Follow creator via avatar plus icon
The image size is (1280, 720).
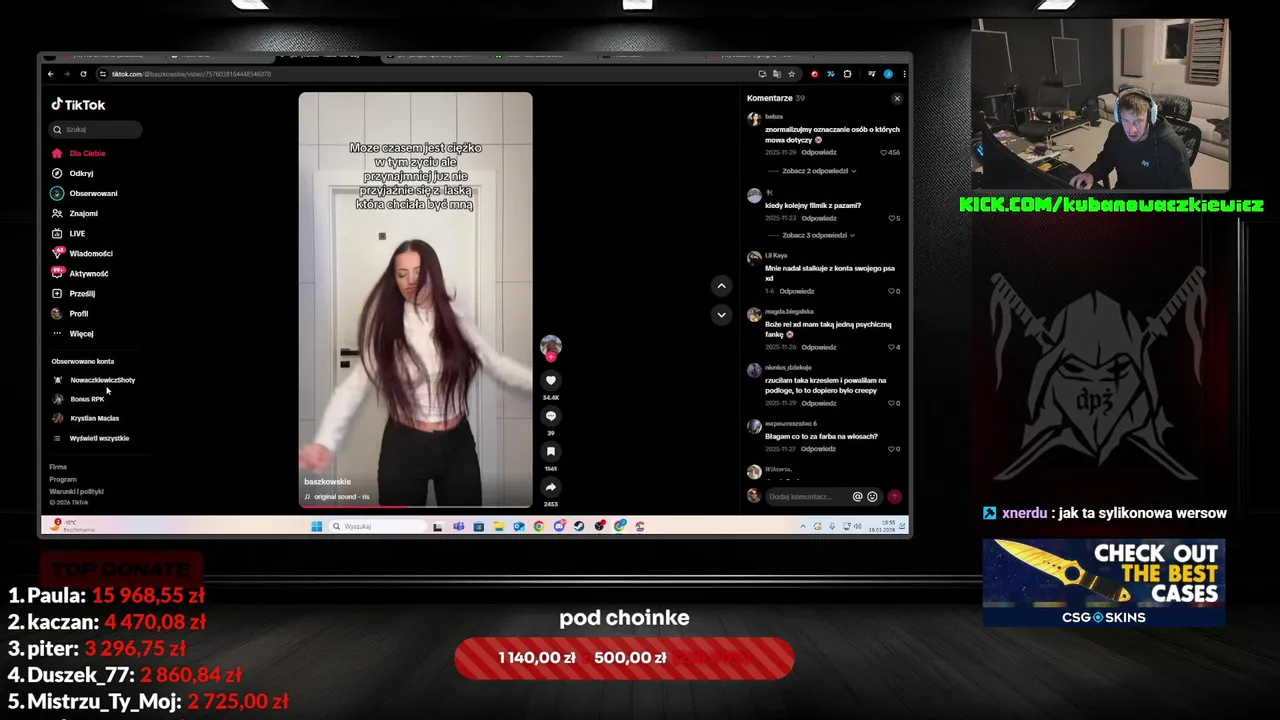(550, 357)
